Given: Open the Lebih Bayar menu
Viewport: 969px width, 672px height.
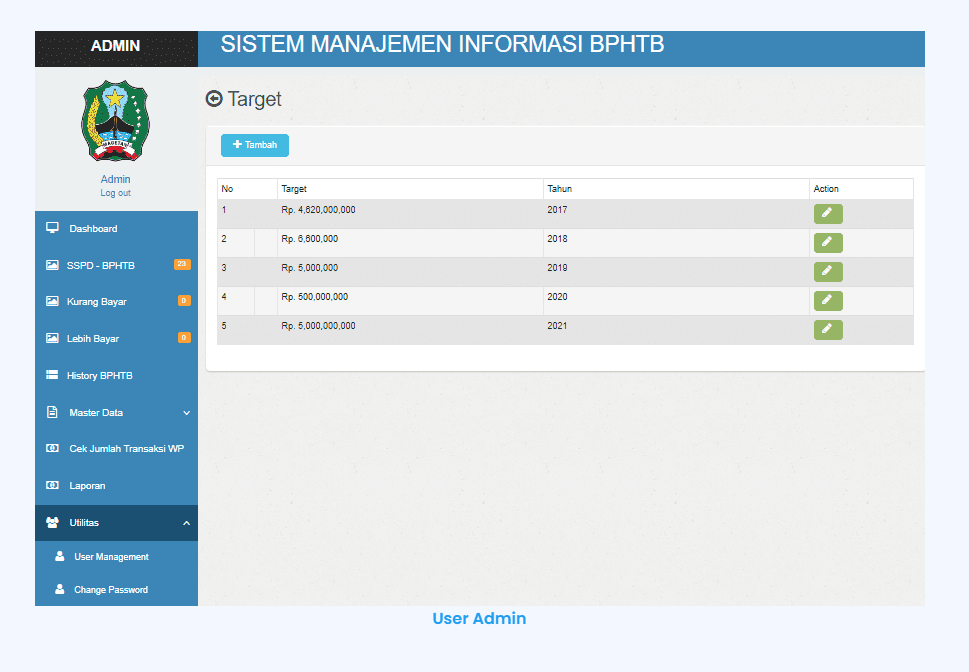Looking at the screenshot, I should [x=116, y=339].
